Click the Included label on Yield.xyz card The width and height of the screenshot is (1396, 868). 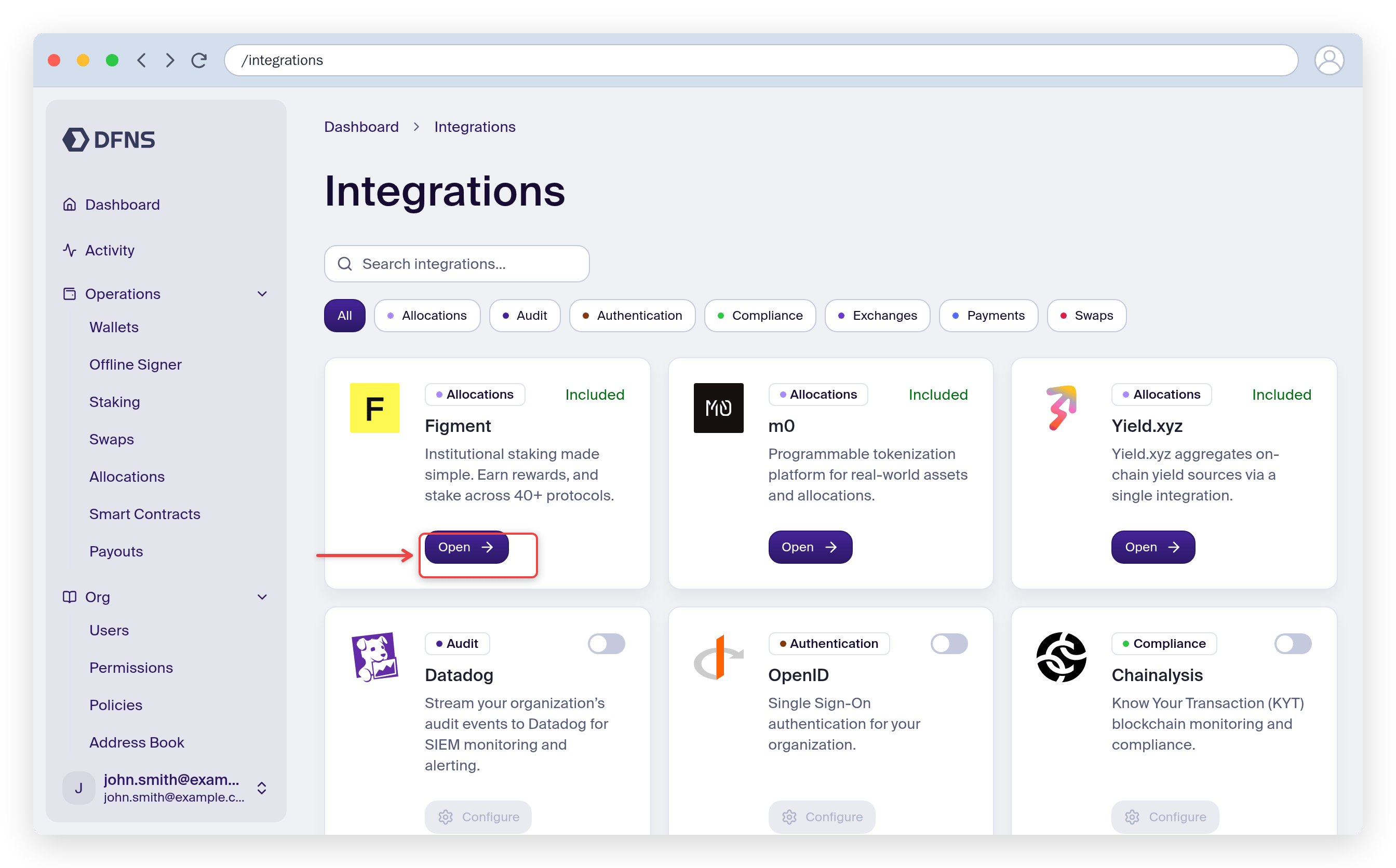point(1281,395)
